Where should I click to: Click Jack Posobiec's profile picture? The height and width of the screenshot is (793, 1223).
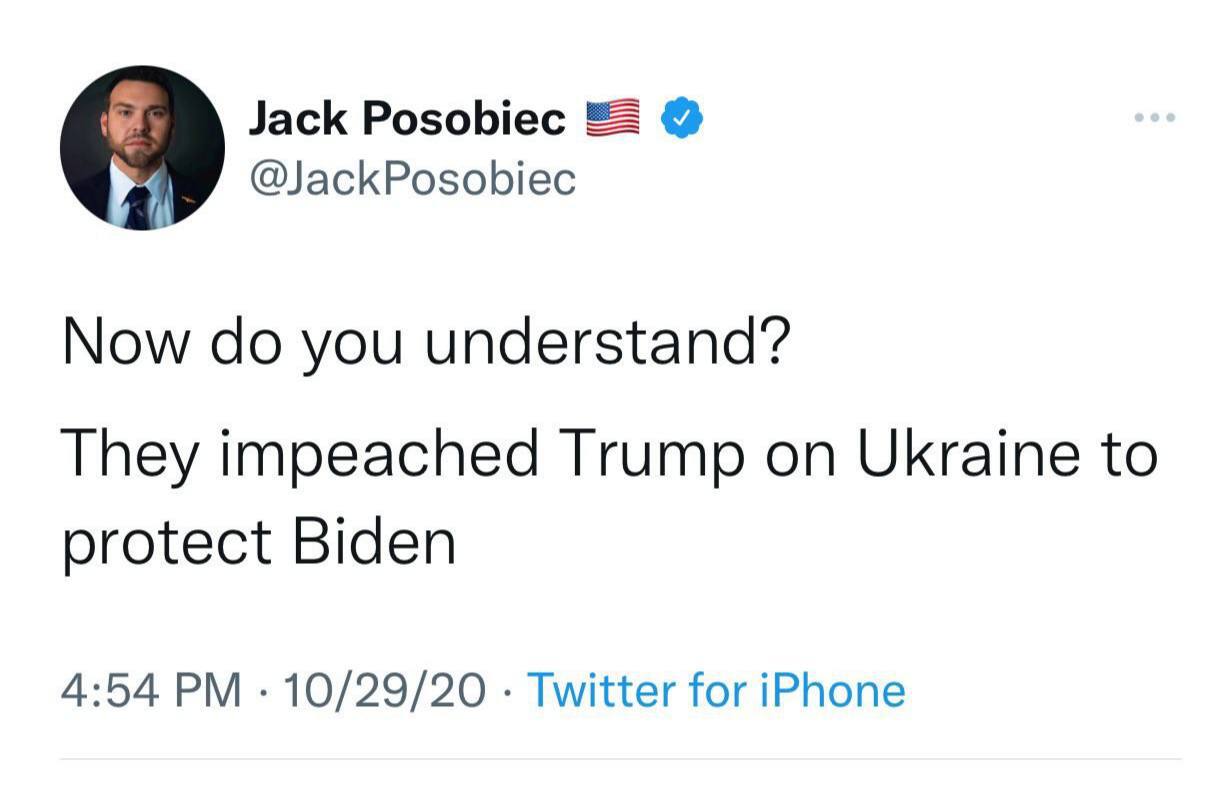point(142,148)
